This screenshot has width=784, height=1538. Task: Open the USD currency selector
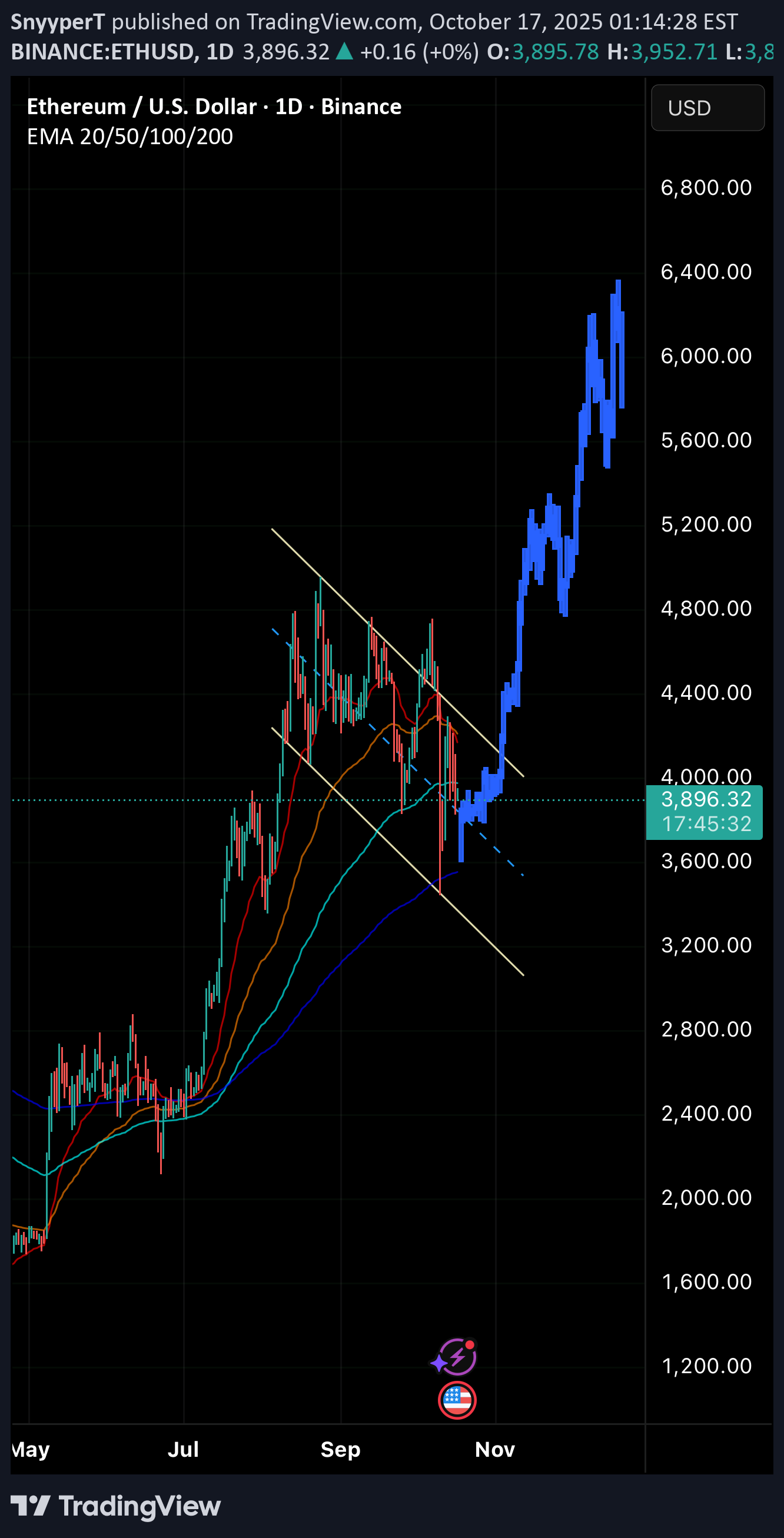pyautogui.click(x=707, y=108)
